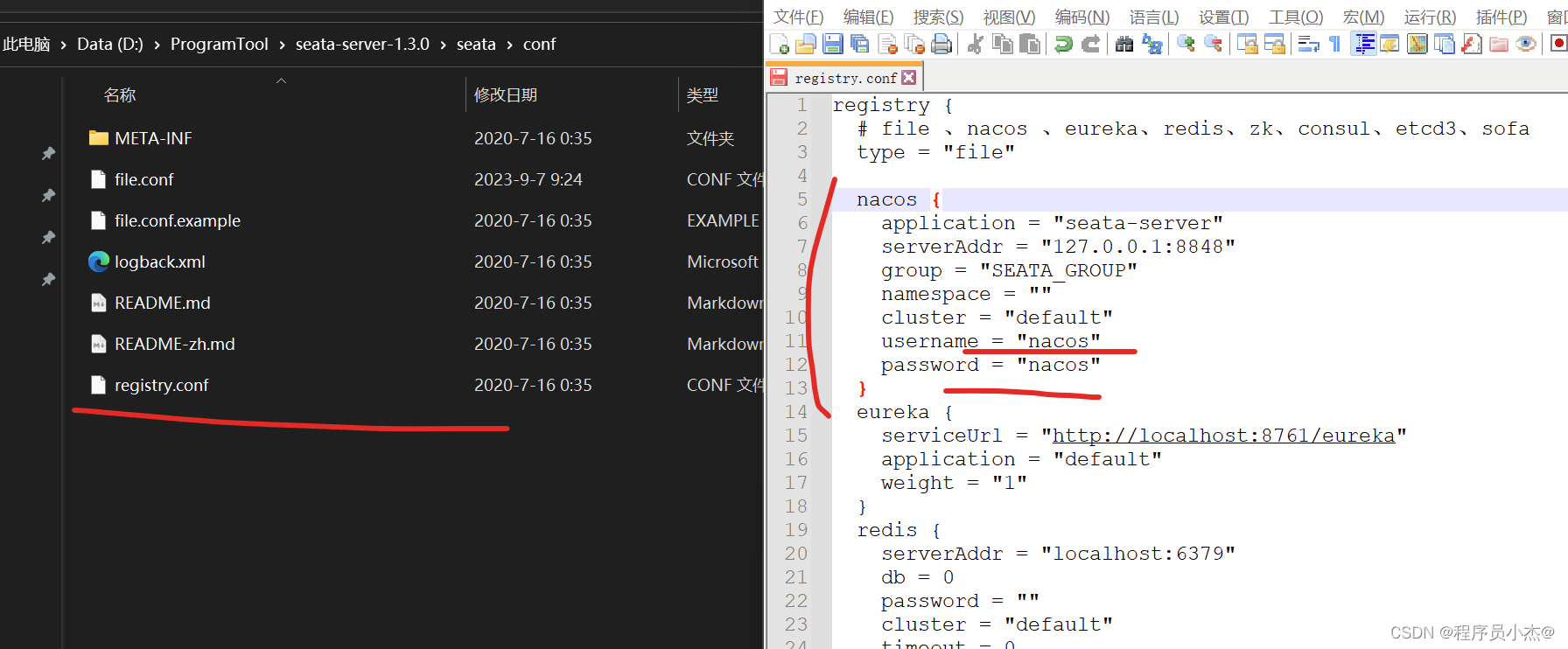Open the 编辑(E) menu

click(868, 17)
